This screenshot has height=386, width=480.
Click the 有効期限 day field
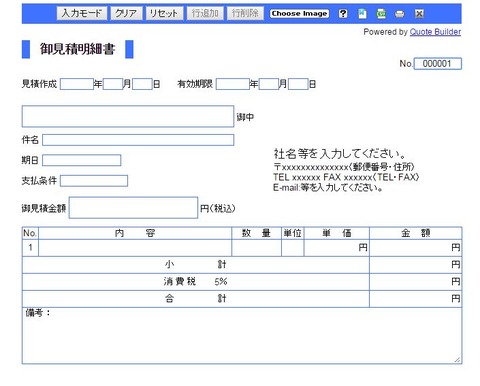pyautogui.click(x=298, y=84)
